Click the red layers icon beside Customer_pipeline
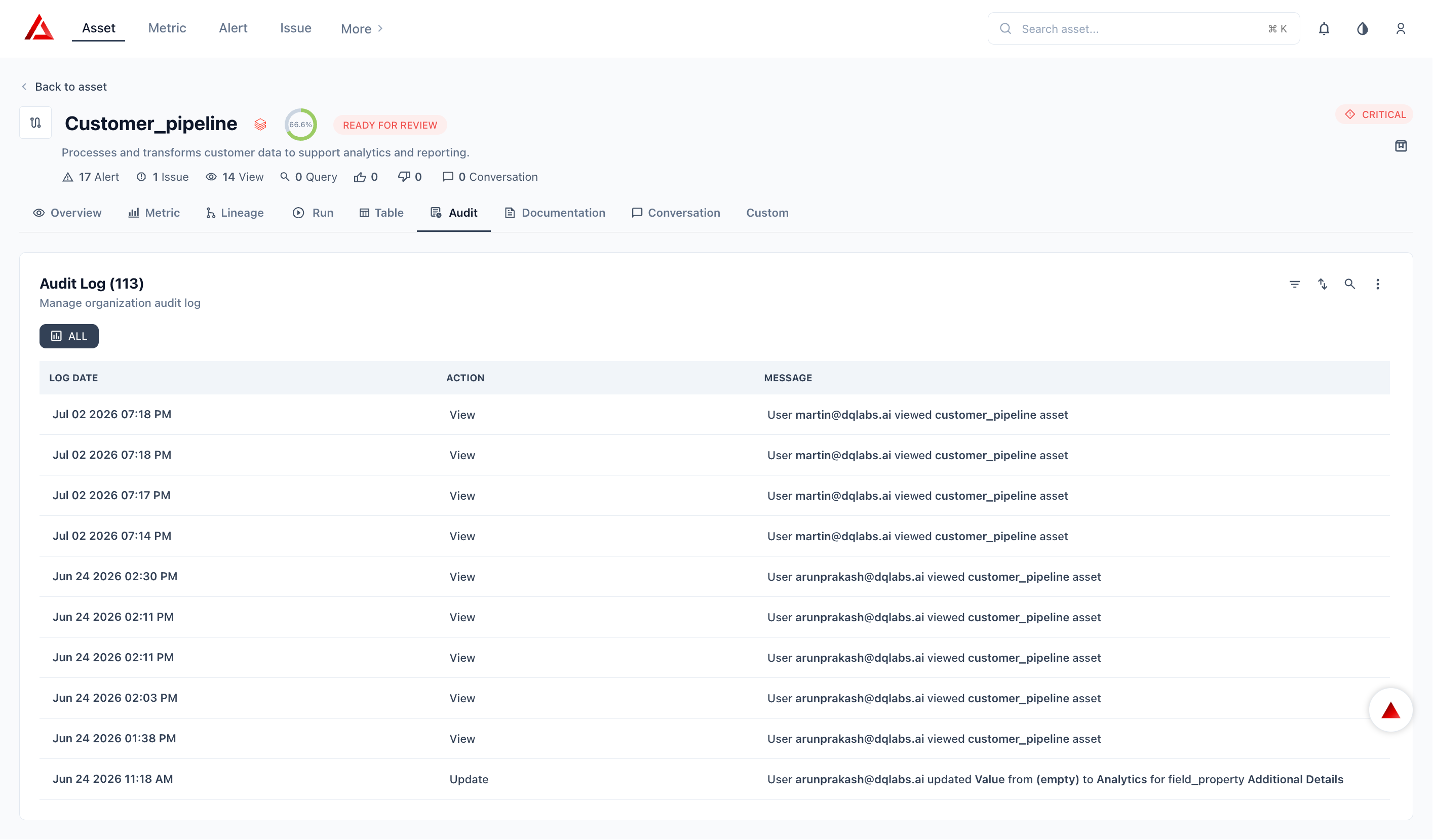The width and height of the screenshot is (1434, 840). pyautogui.click(x=261, y=125)
